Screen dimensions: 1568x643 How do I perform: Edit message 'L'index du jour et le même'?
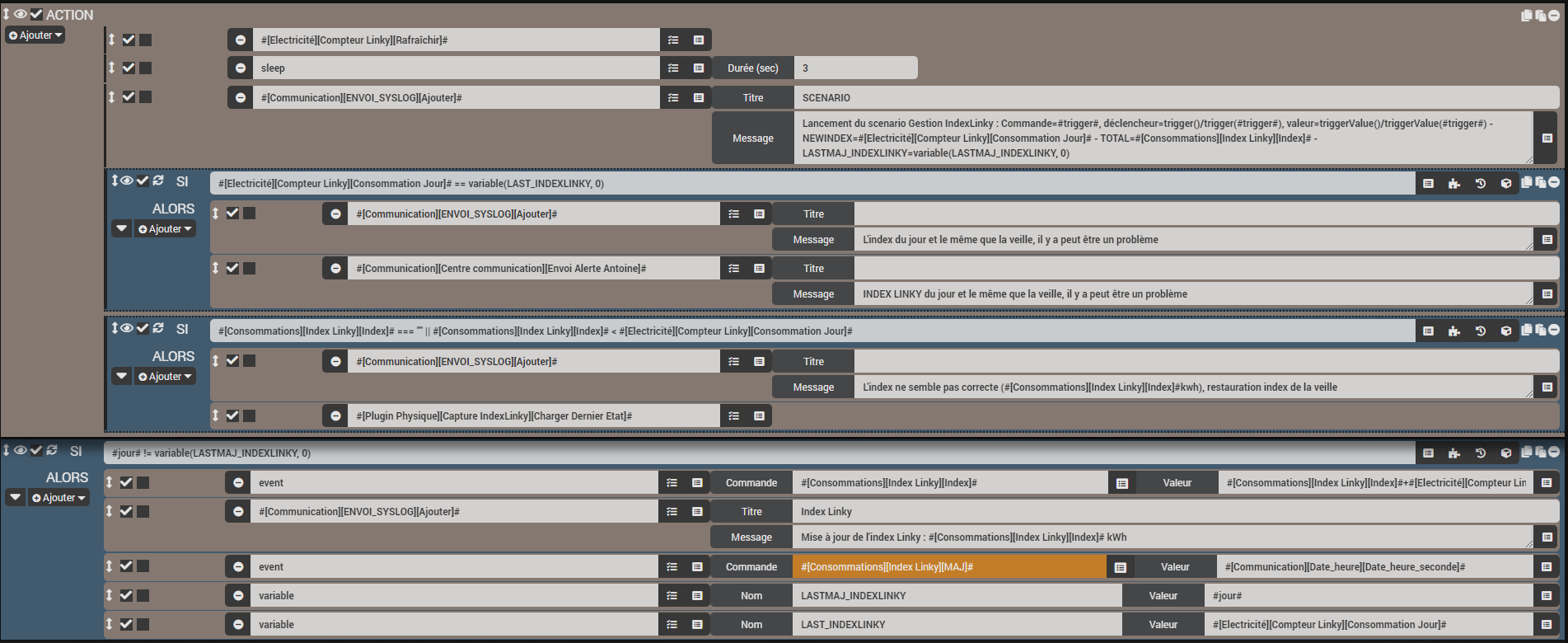[1194, 239]
